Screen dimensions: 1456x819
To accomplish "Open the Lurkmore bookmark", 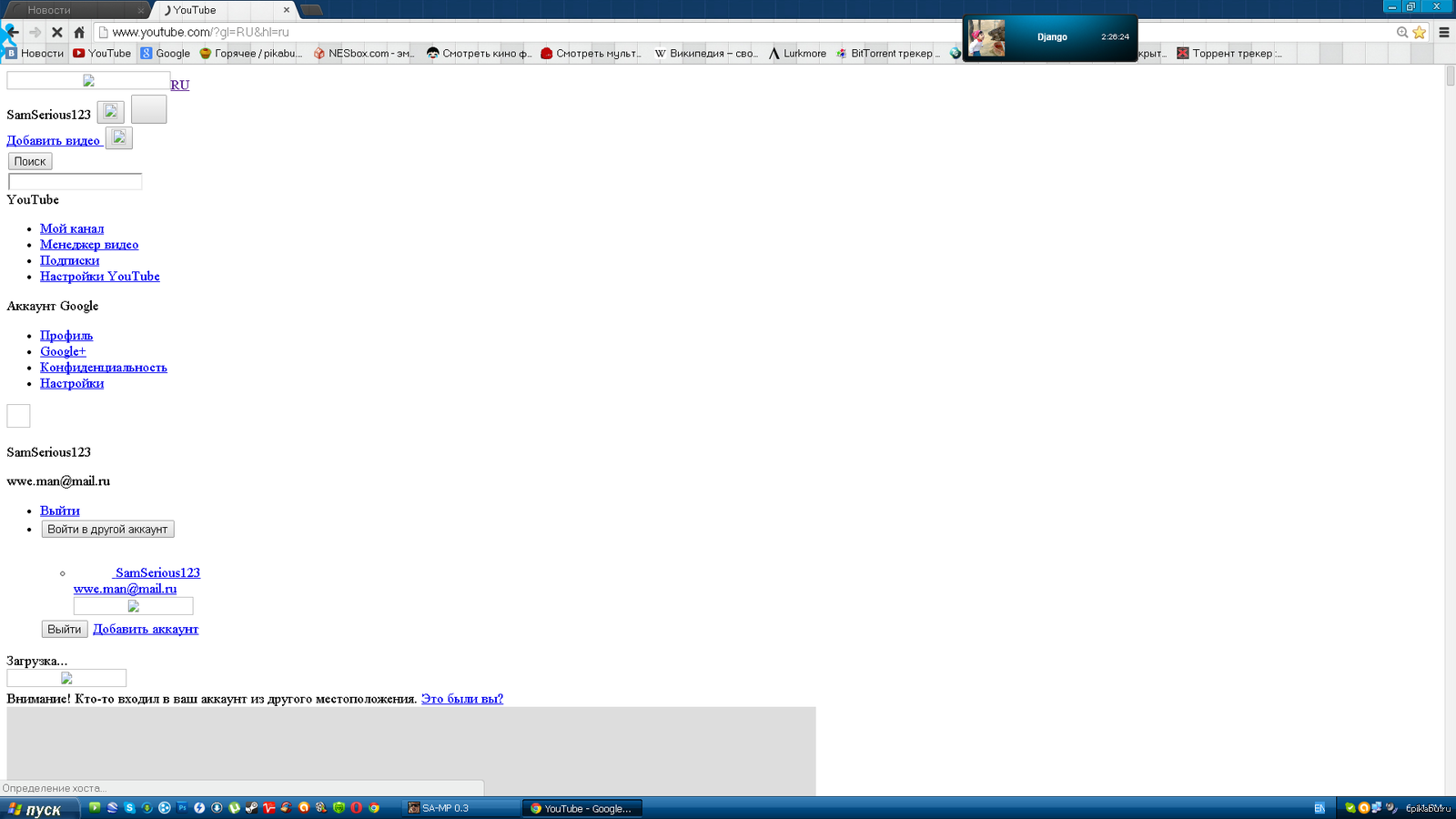I will coord(797,54).
